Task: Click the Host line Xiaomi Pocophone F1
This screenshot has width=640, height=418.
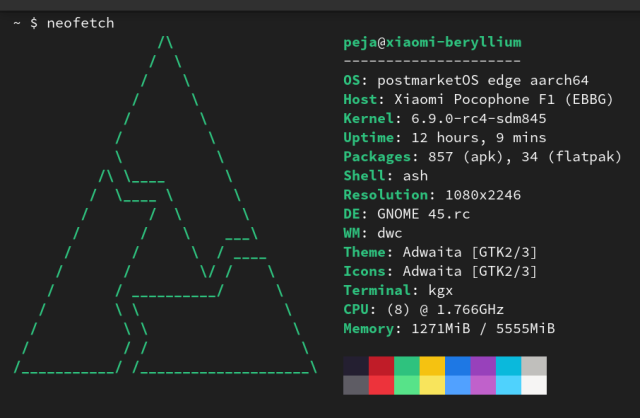Action: [478, 100]
